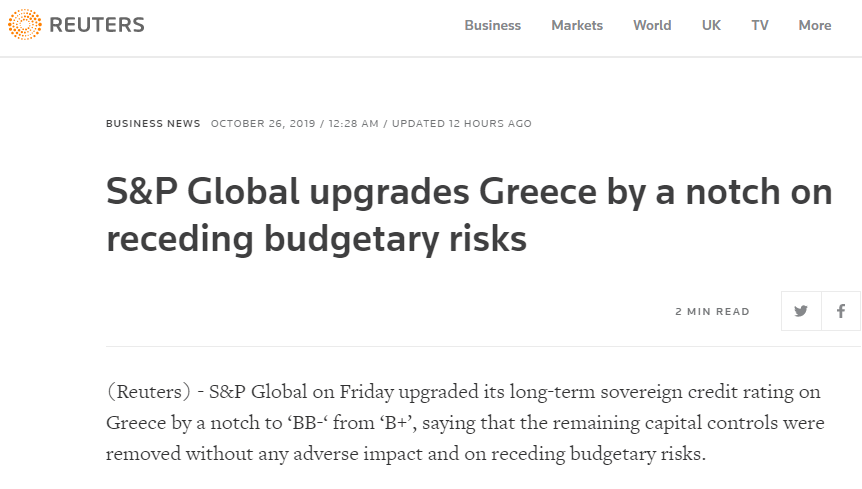This screenshot has width=862, height=489.
Task: Click the Updated 12 hours ago label
Action: 462,124
